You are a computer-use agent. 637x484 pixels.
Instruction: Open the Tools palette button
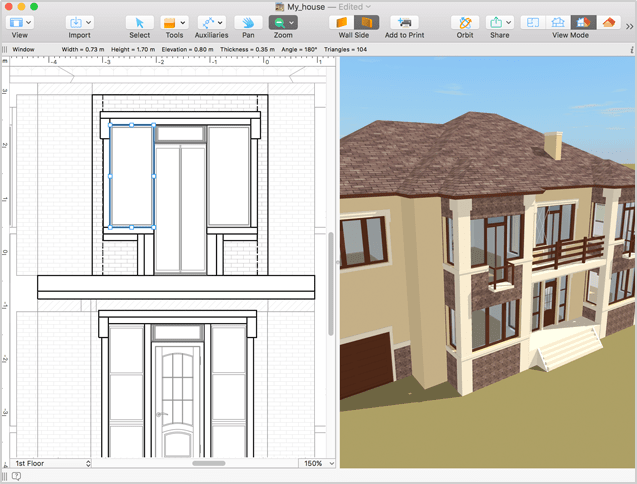click(174, 22)
